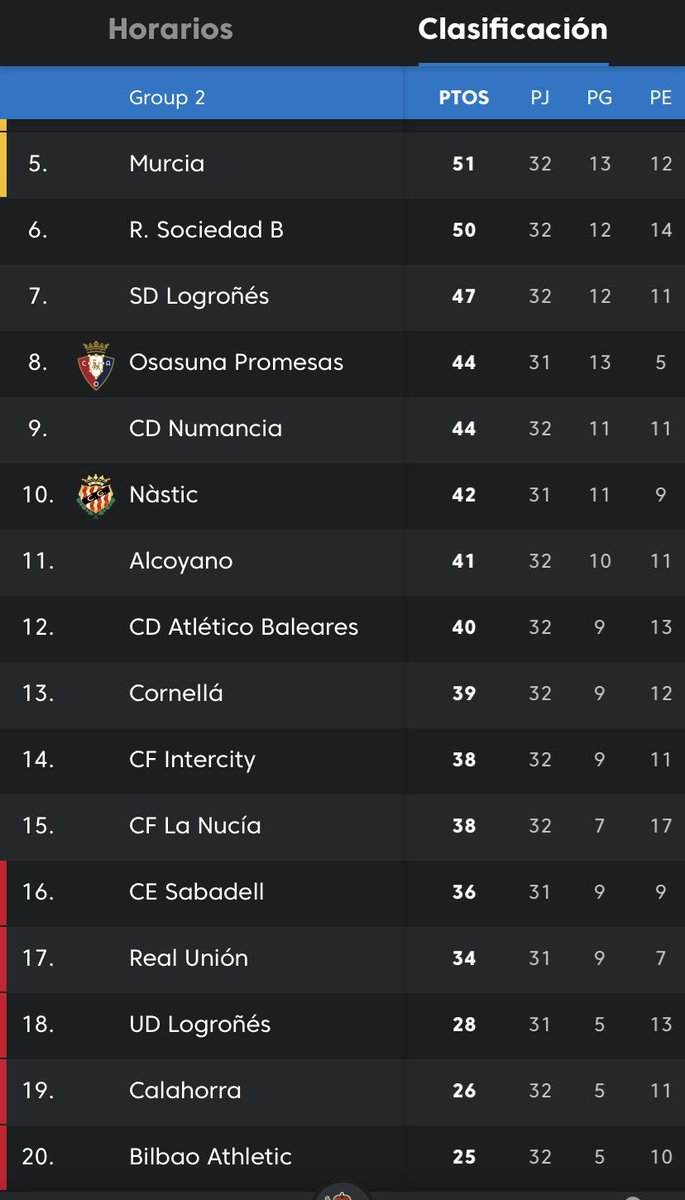The image size is (685, 1200).
Task: Sort standings by PTOS column
Action: [x=464, y=98]
